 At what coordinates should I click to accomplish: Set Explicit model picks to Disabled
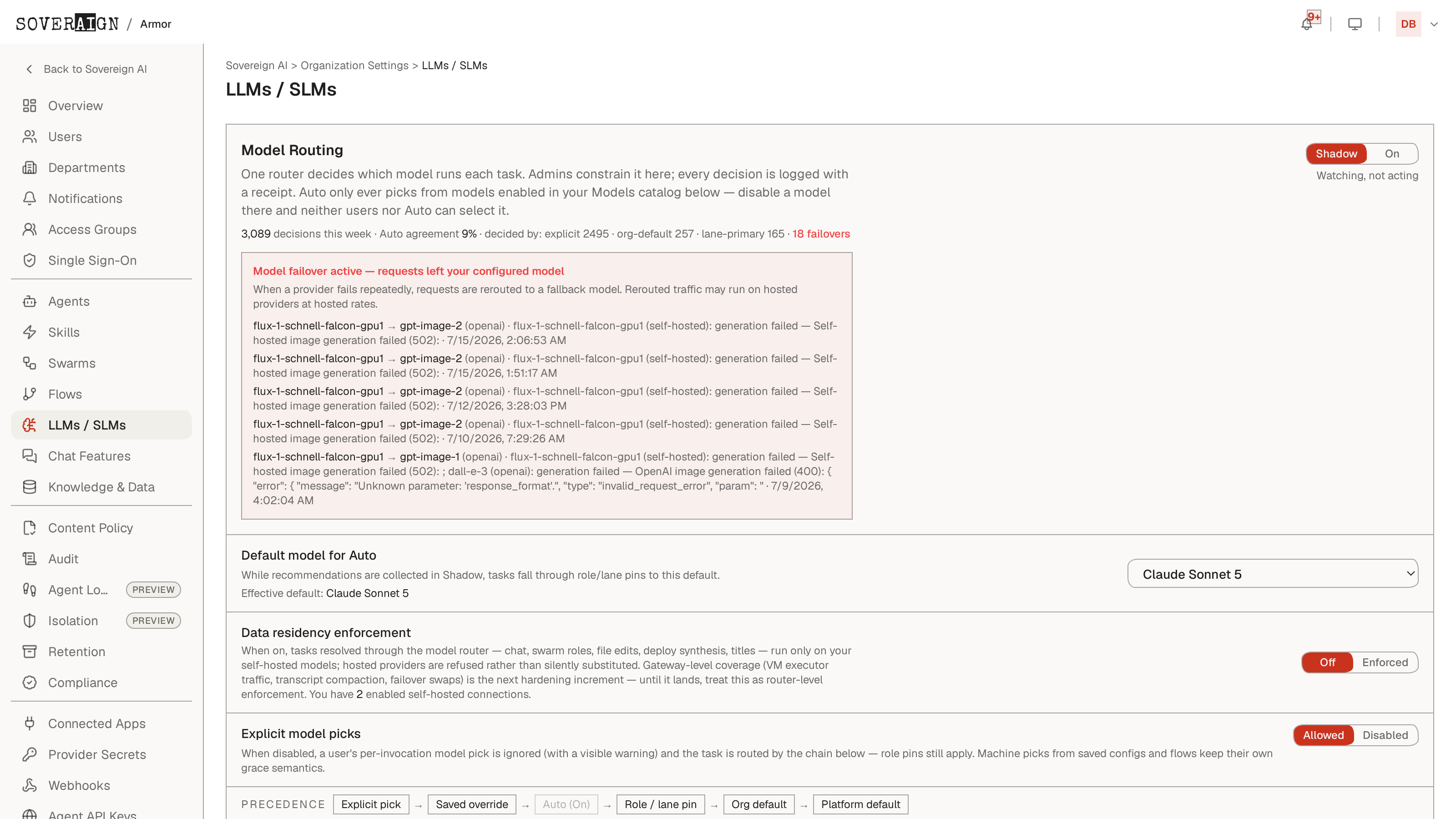coord(1385,735)
